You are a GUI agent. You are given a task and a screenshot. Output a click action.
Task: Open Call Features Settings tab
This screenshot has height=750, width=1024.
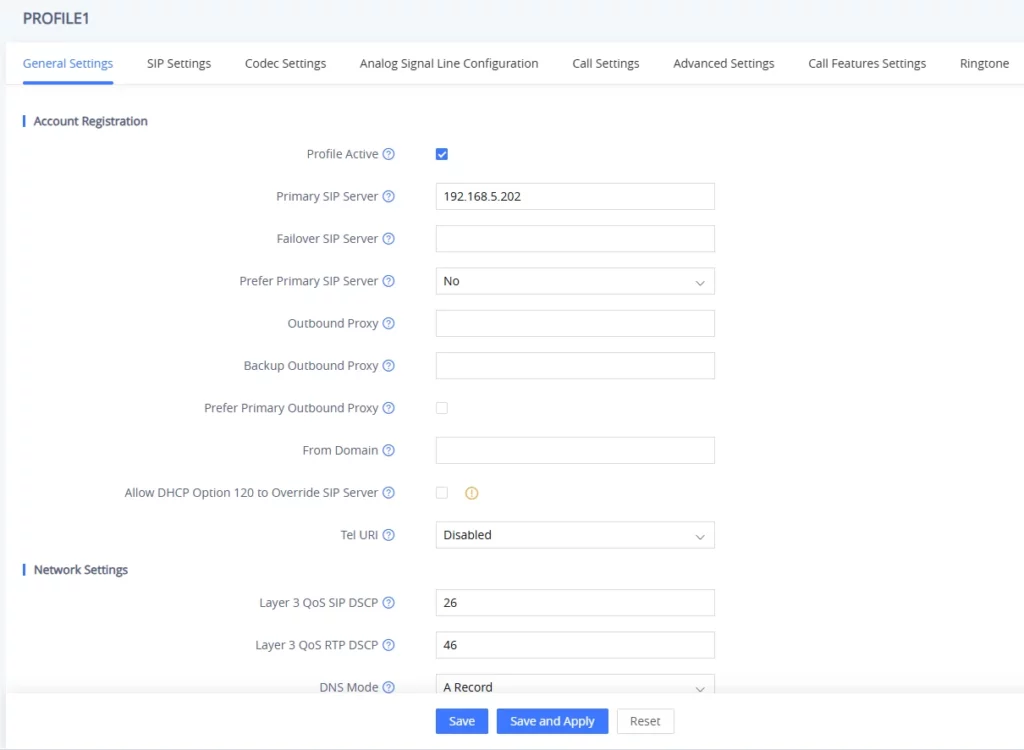(x=867, y=63)
